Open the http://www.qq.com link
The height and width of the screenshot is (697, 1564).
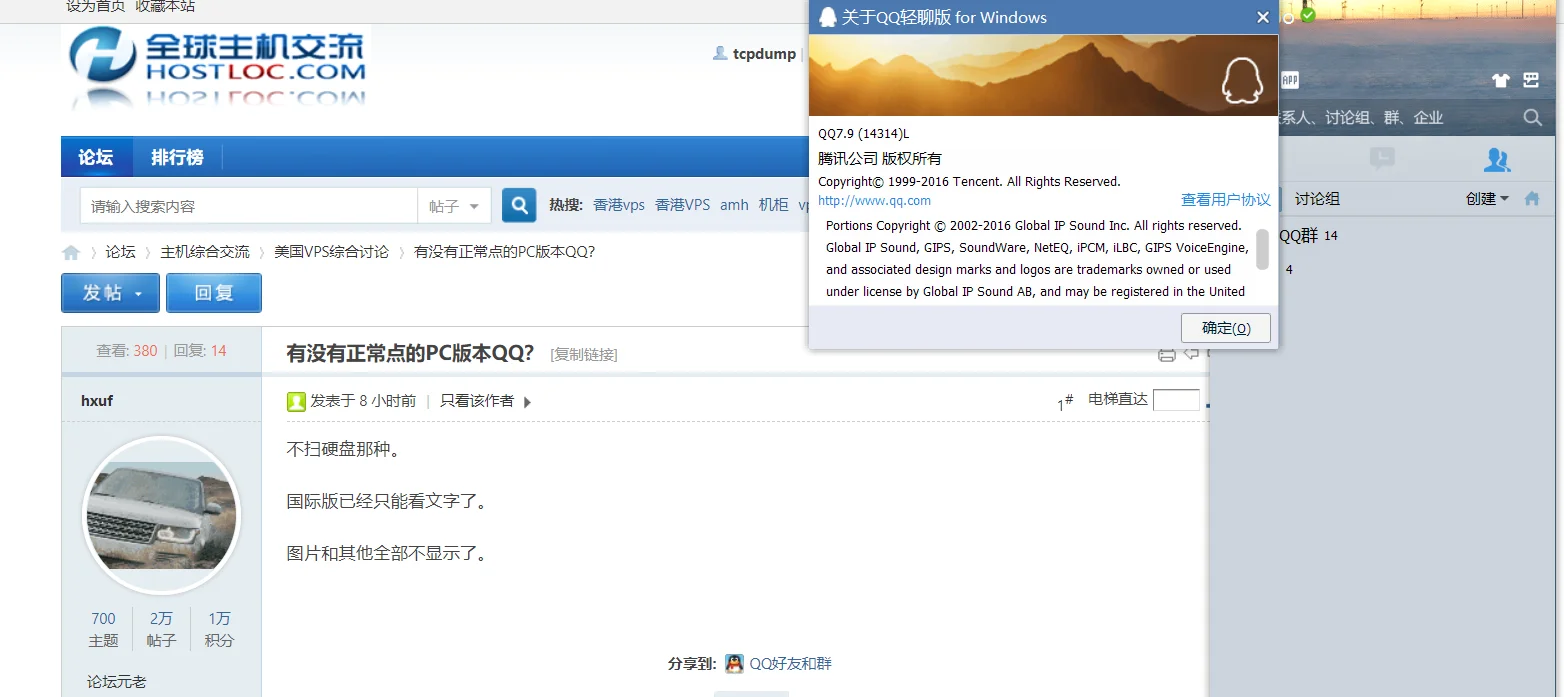tap(874, 200)
